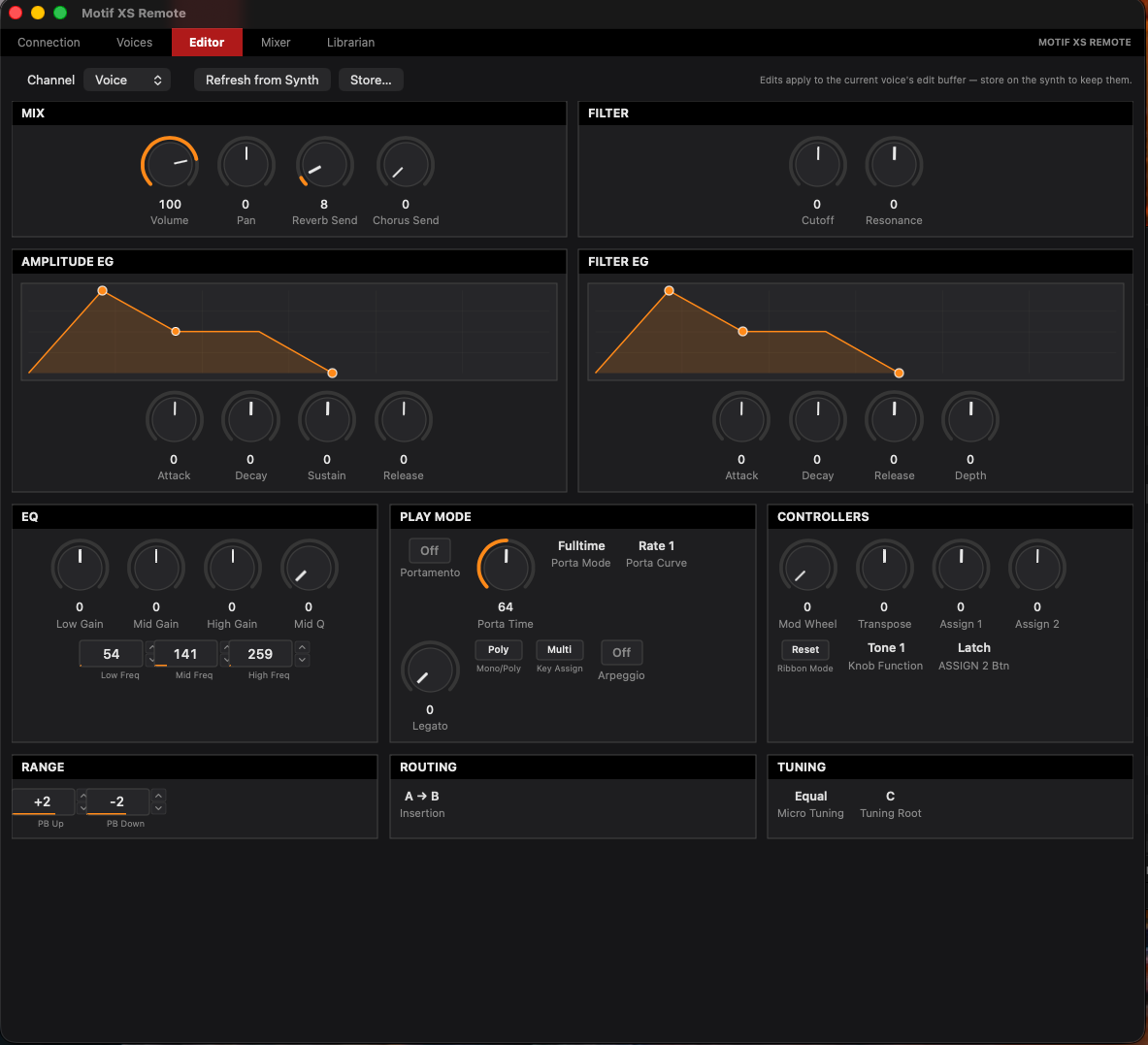The height and width of the screenshot is (1045, 1148).
Task: Switch to the Connection tab
Action: coord(49,43)
